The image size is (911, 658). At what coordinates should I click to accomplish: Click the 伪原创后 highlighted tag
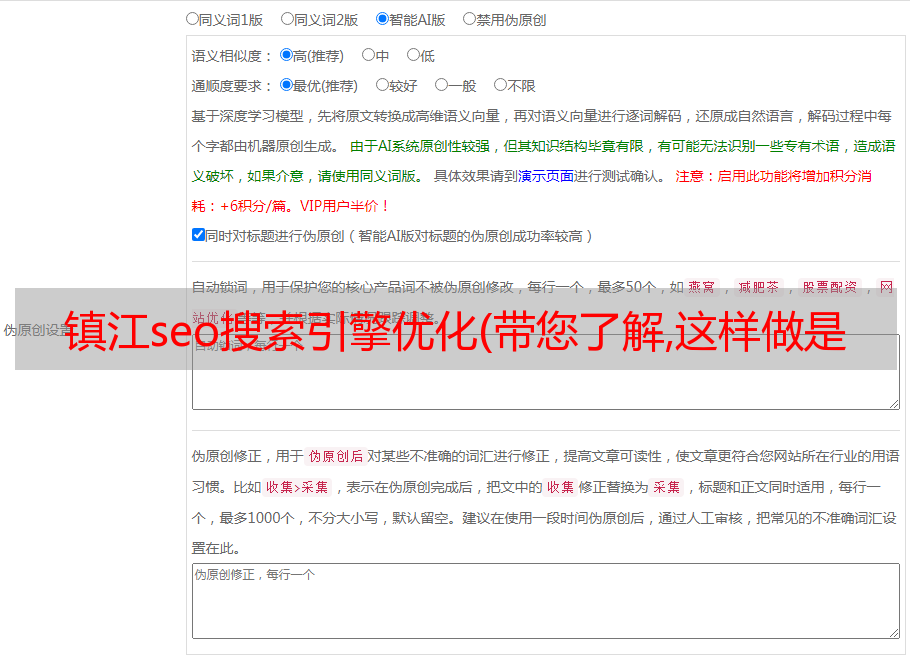coord(336,456)
